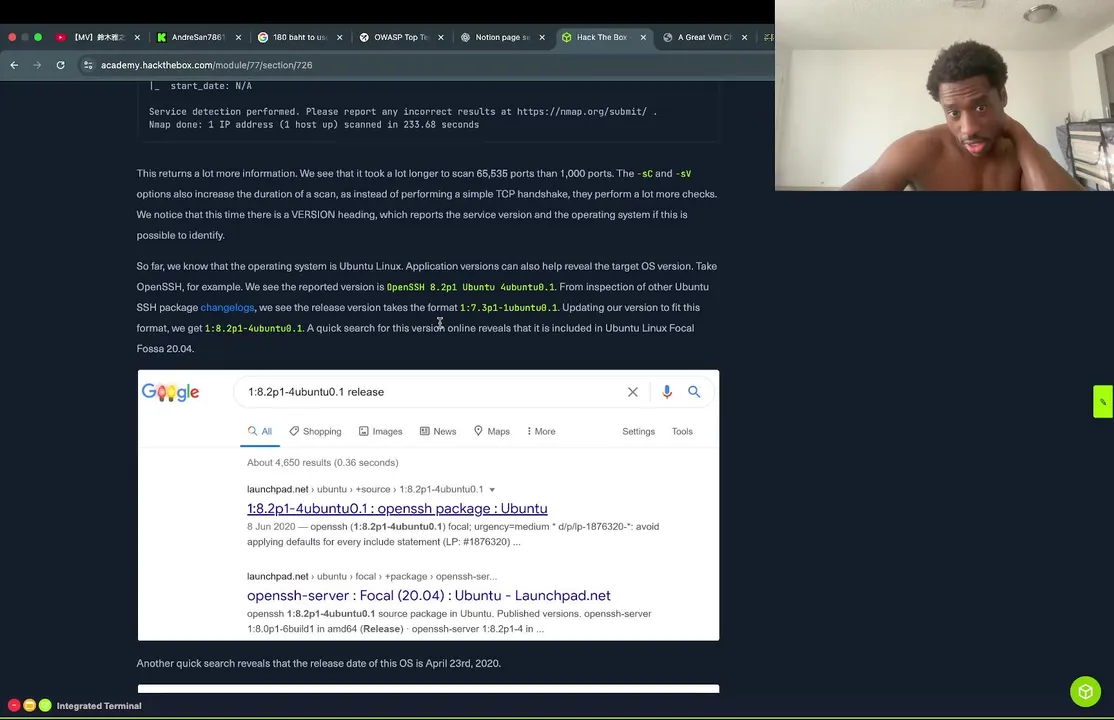1114x720 pixels.
Task: Close the Hack The Box tab
Action: (643, 37)
